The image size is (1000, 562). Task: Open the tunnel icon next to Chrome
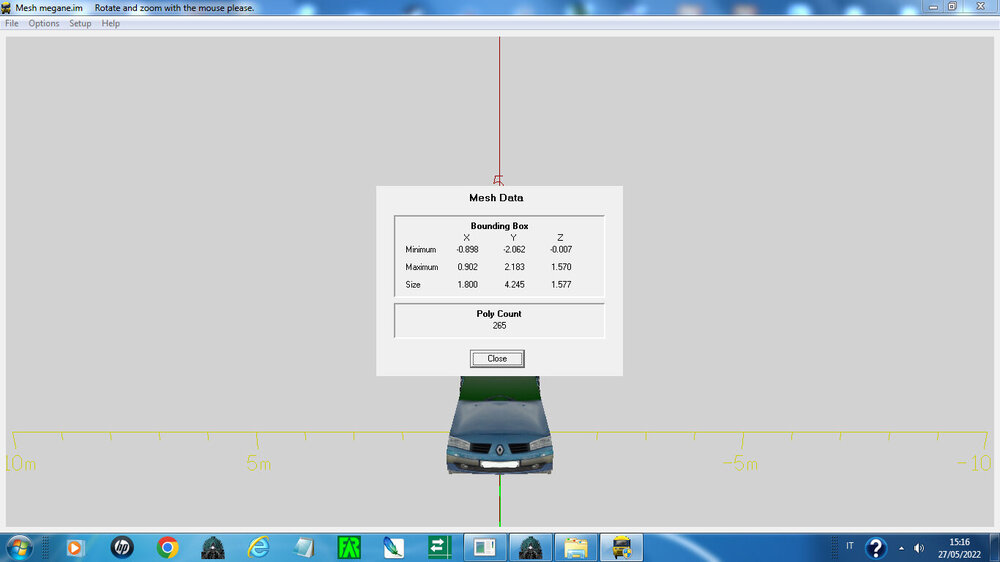213,547
